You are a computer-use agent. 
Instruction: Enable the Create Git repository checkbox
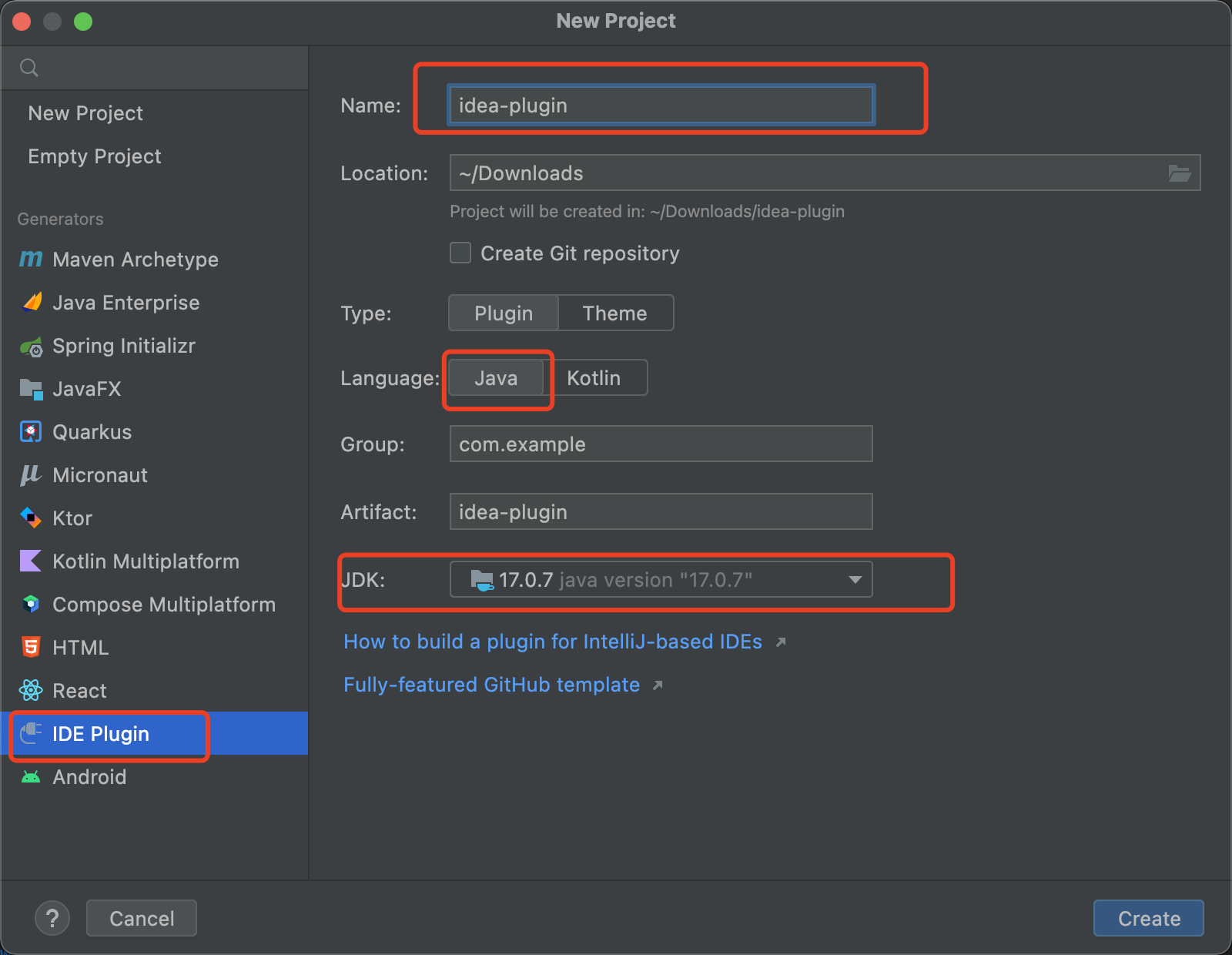[x=460, y=253]
